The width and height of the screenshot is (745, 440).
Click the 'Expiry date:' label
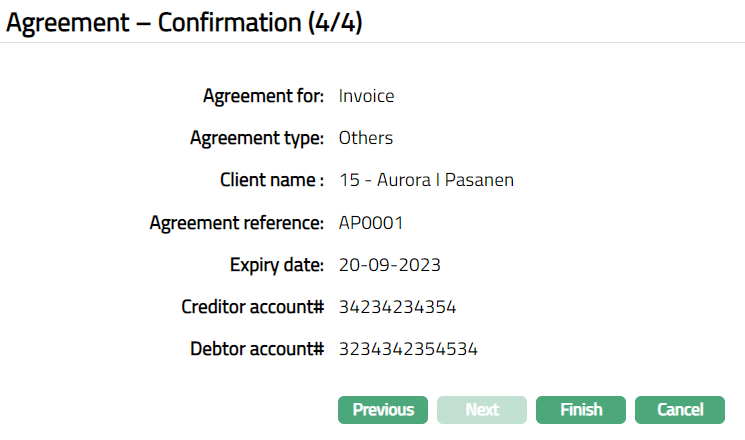pos(276,265)
